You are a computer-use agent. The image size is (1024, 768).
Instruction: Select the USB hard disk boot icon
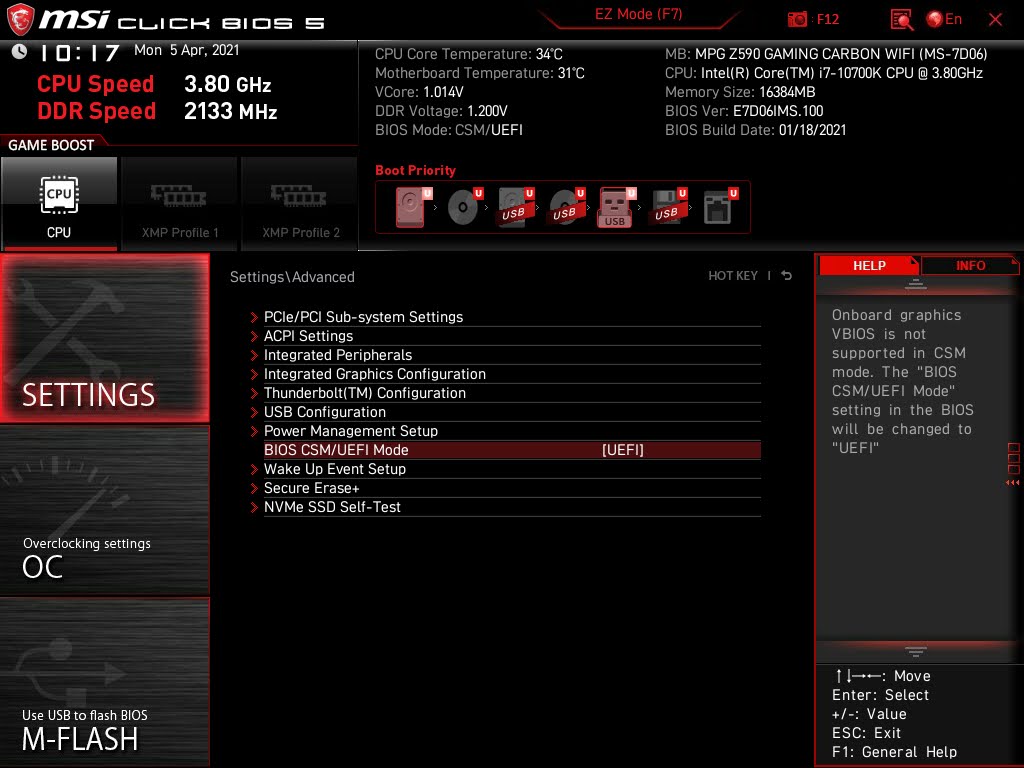[515, 206]
